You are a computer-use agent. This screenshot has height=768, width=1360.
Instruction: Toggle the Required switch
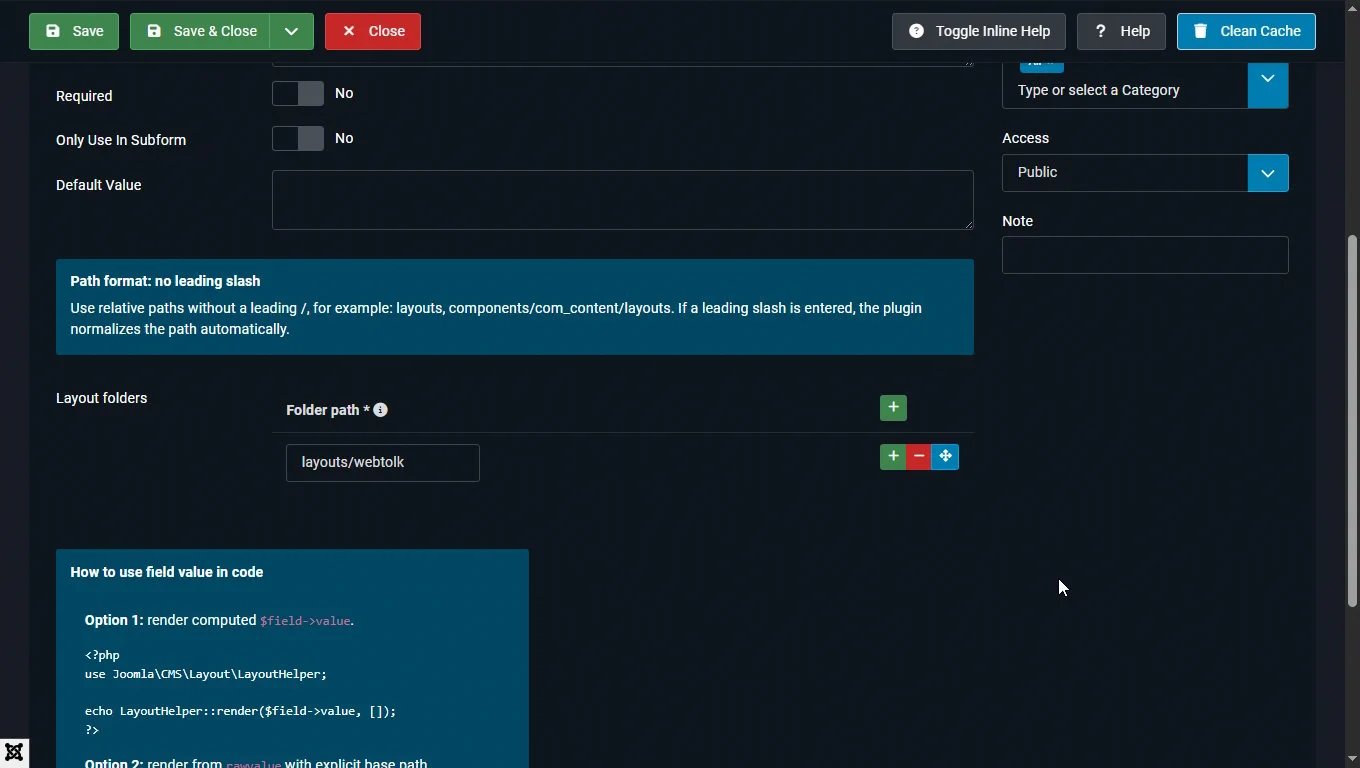pyautogui.click(x=298, y=94)
